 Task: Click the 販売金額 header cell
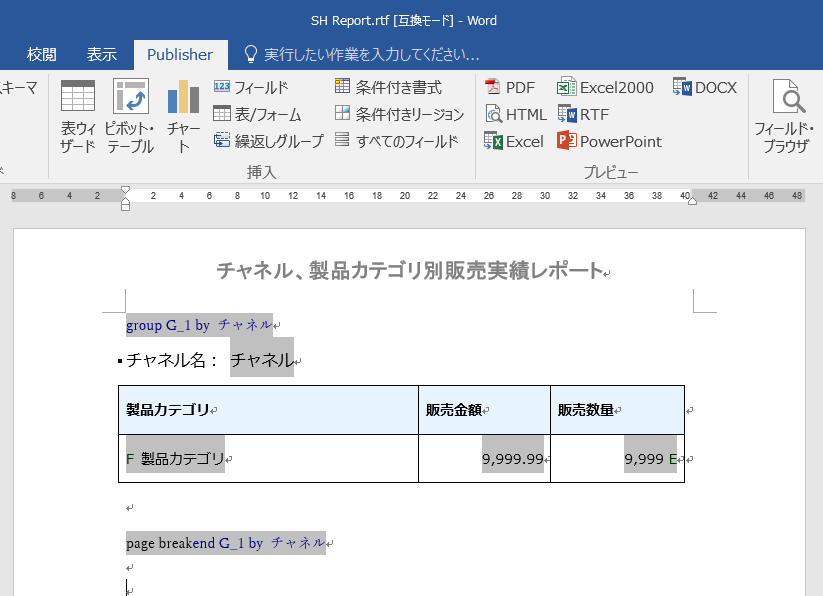click(484, 410)
